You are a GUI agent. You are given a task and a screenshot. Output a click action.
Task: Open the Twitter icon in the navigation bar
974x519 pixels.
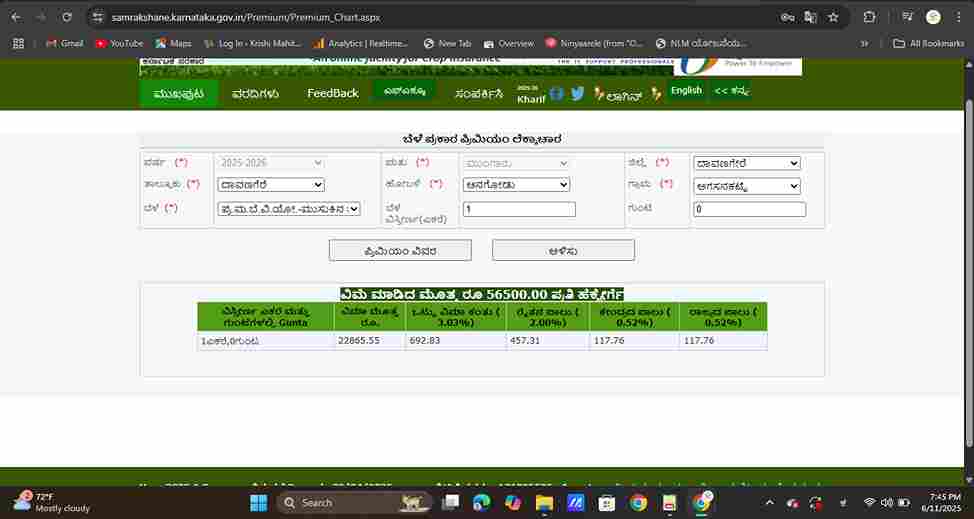[x=577, y=93]
